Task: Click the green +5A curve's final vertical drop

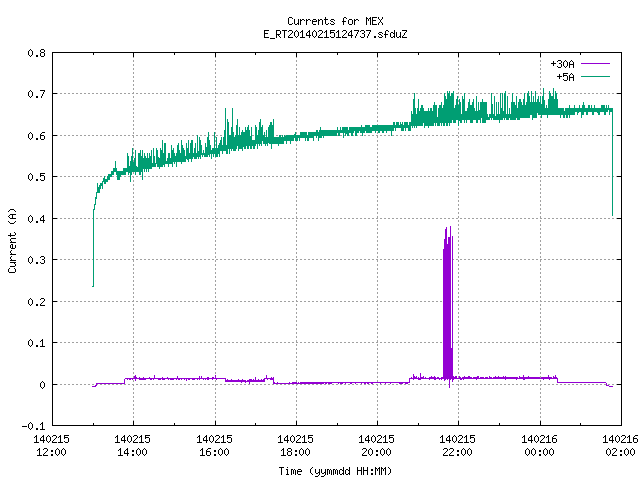Action: coord(612,163)
